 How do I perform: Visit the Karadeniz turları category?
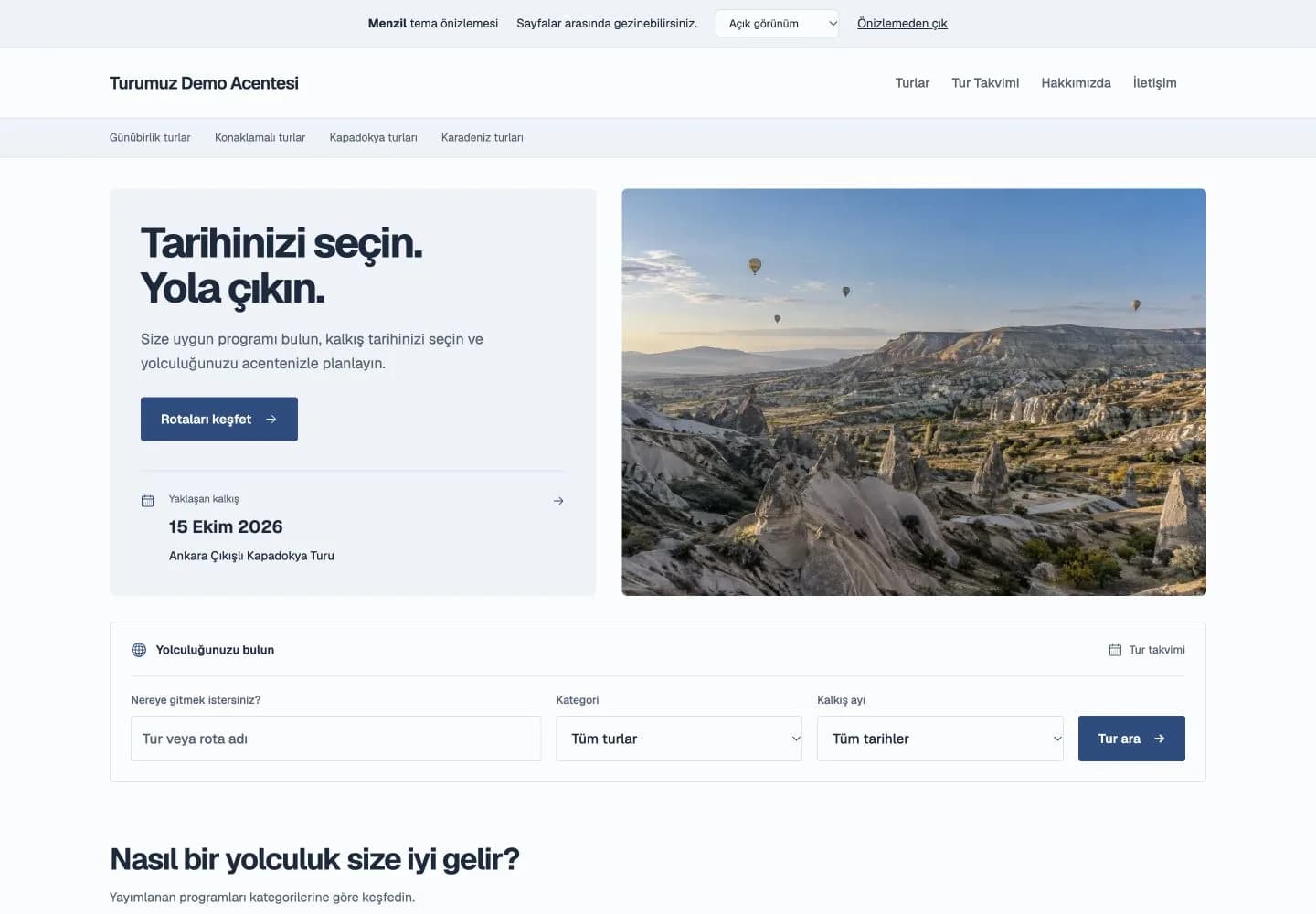tap(482, 137)
